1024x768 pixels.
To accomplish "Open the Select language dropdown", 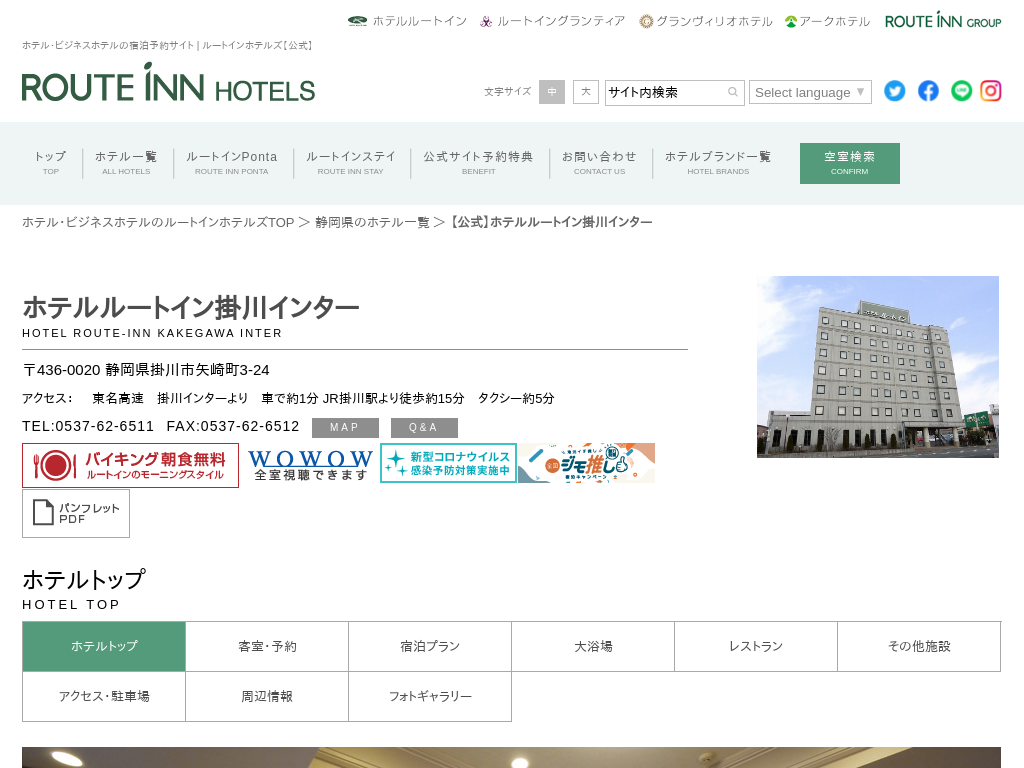I will (810, 92).
